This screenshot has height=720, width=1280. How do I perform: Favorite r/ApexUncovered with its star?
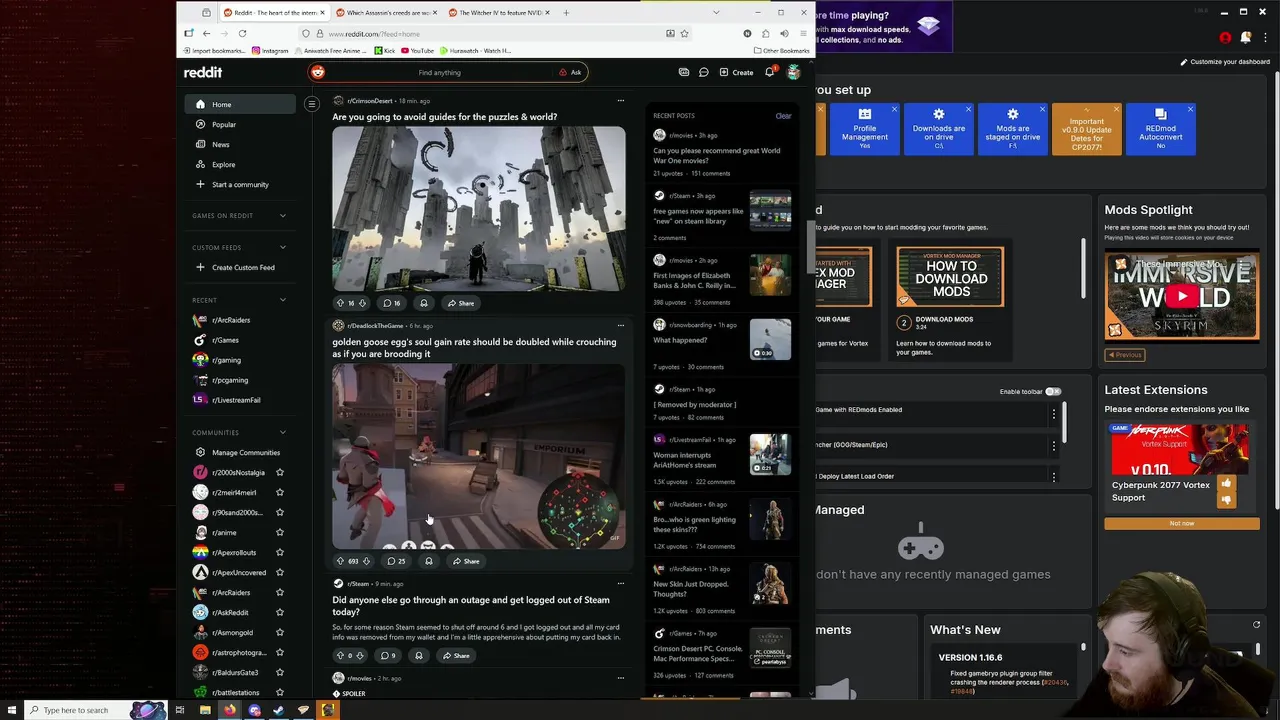point(280,572)
